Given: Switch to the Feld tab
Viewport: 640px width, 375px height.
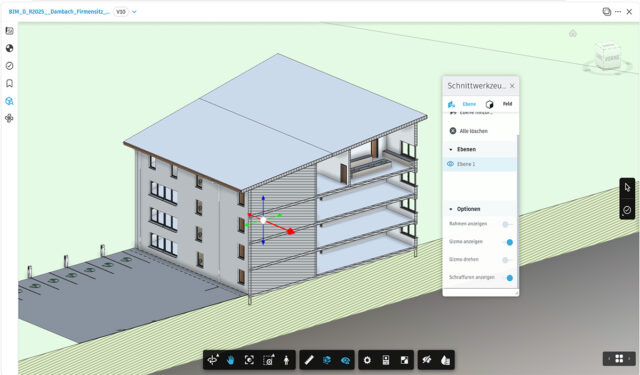Looking at the screenshot, I should (499, 104).
